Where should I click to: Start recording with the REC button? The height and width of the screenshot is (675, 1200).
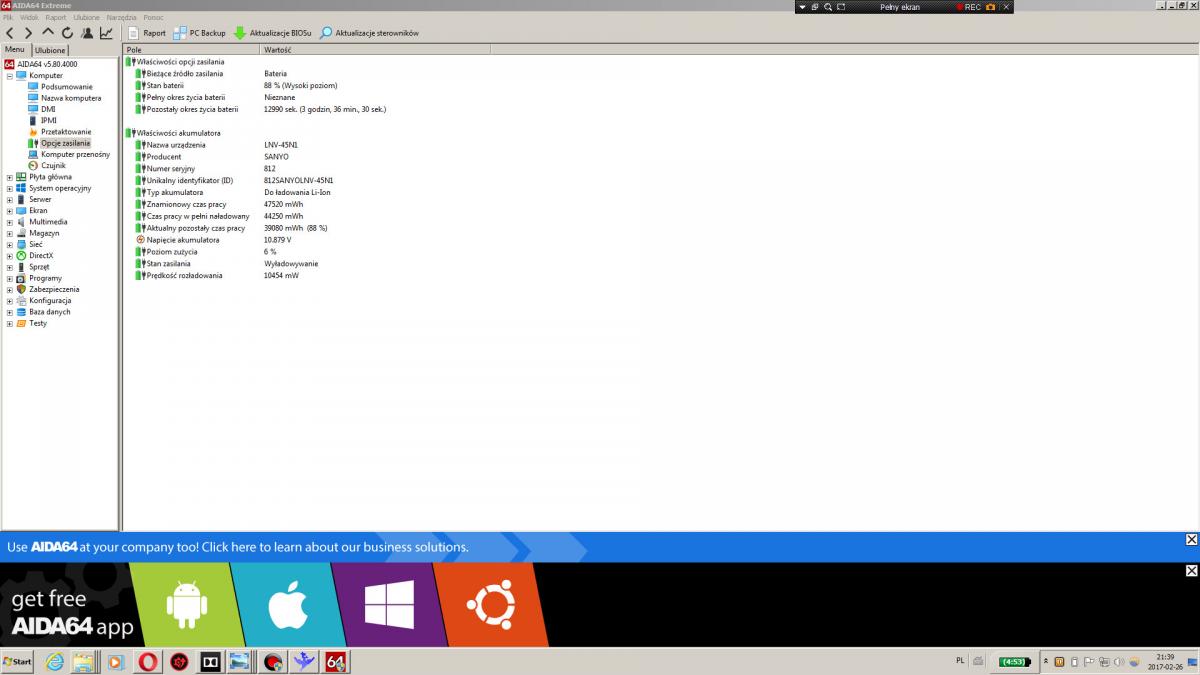tap(968, 7)
